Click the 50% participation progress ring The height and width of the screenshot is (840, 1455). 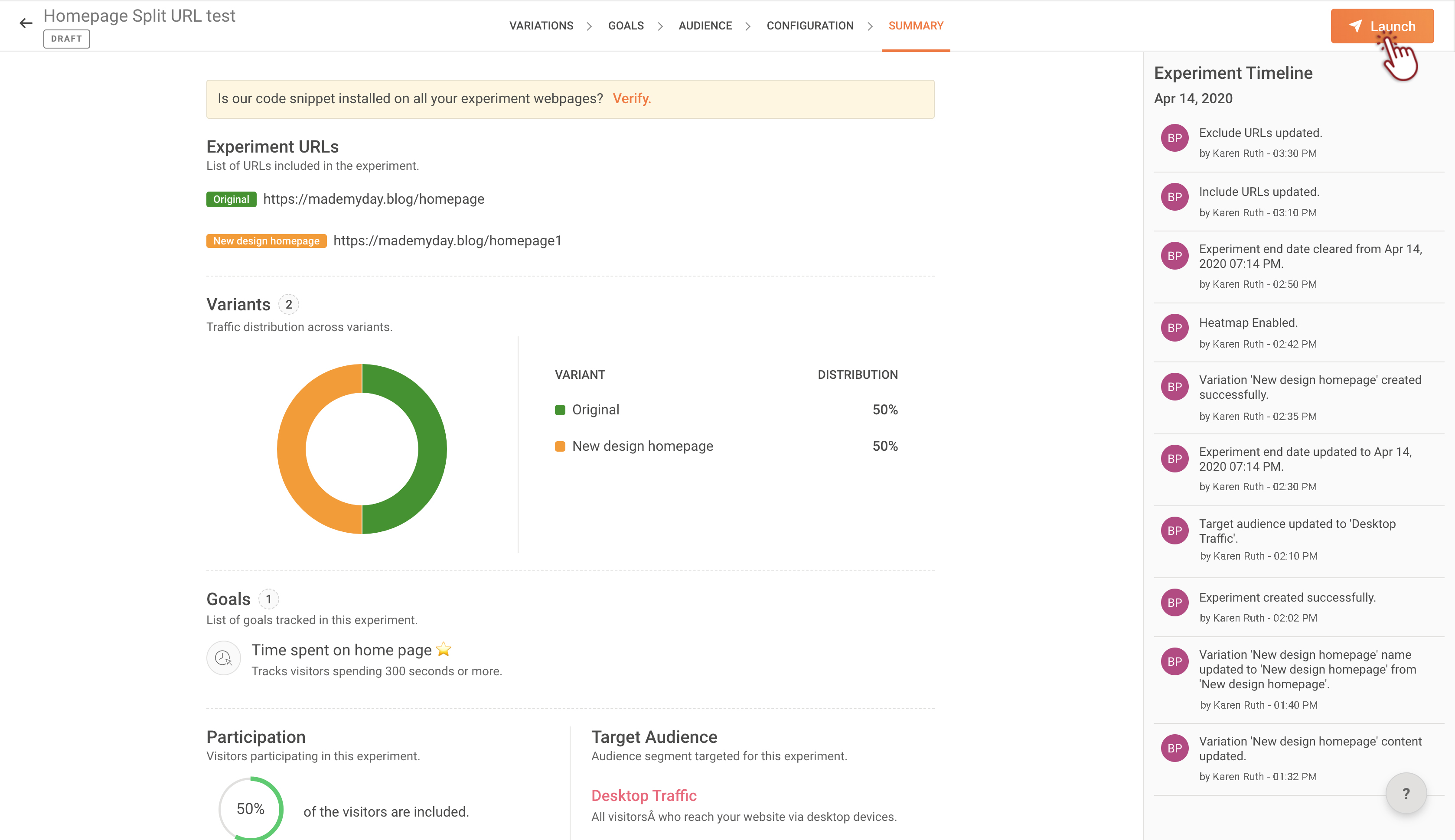tap(251, 808)
